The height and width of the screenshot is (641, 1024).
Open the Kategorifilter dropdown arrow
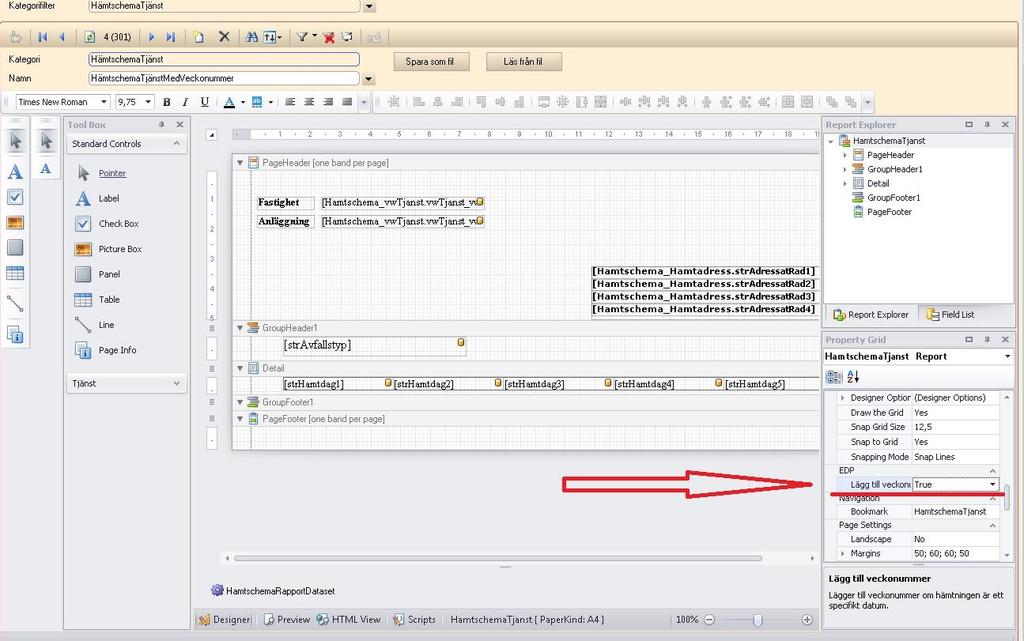[x=369, y=6]
